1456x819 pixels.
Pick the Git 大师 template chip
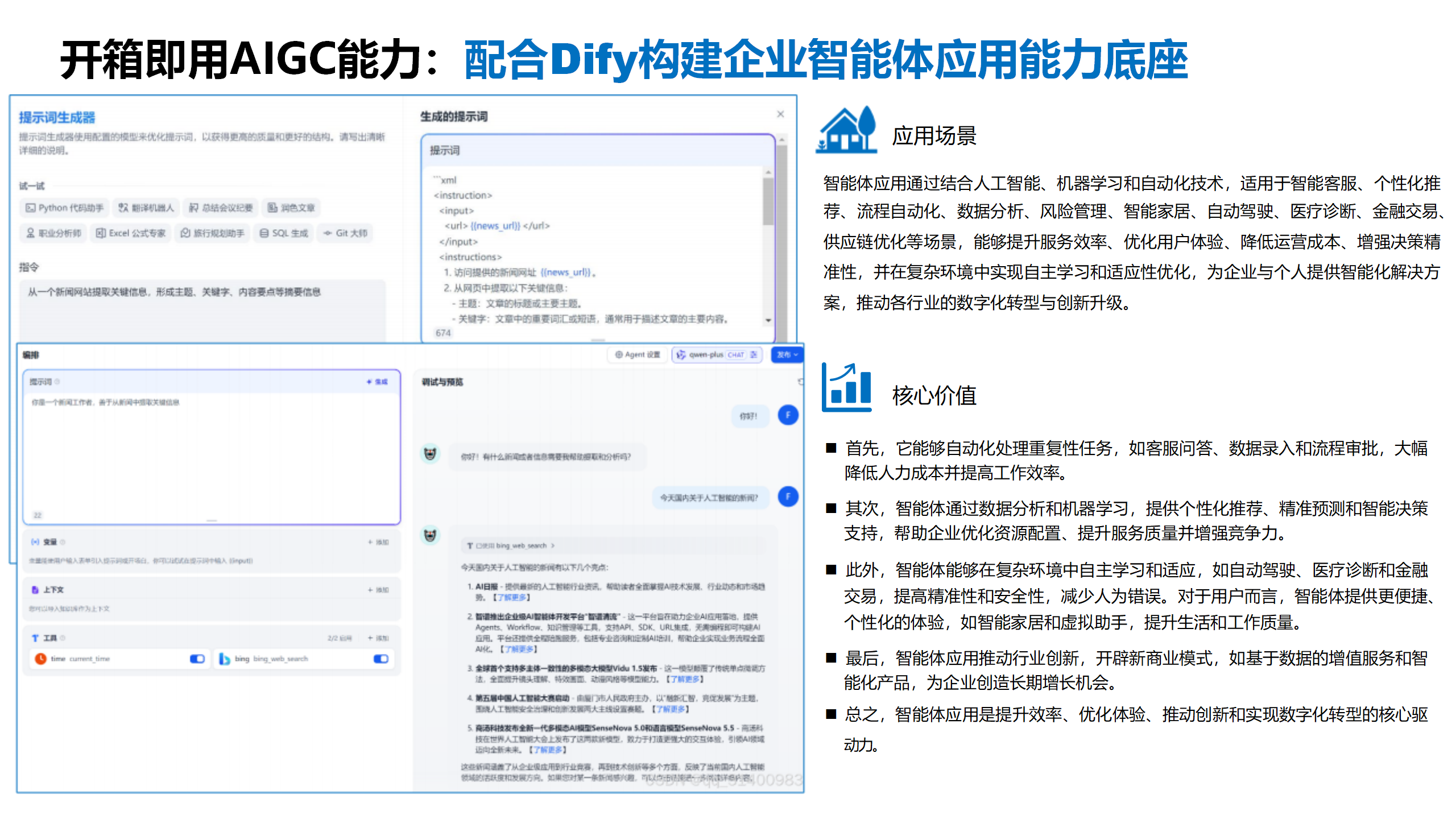pyautogui.click(x=345, y=233)
